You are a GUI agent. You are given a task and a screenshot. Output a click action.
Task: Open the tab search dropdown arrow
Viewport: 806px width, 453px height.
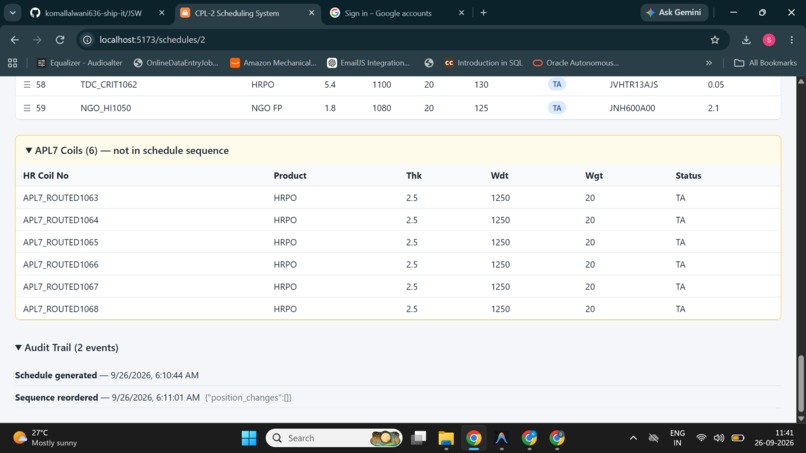click(13, 13)
